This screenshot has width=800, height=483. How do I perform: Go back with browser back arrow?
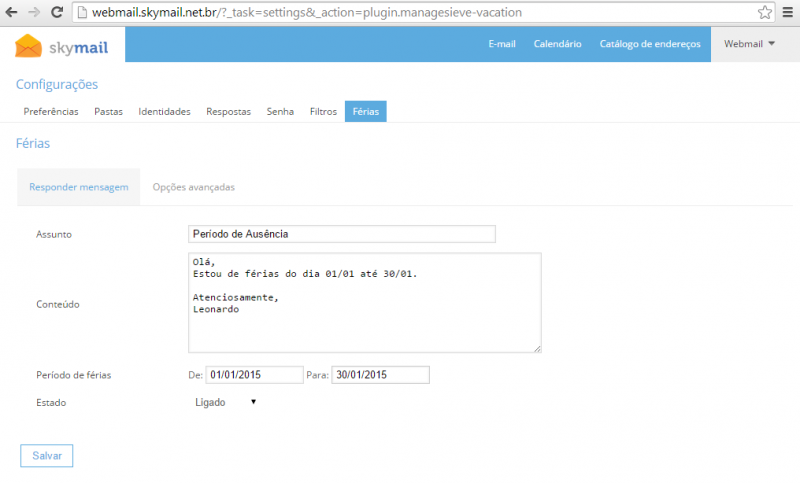11,12
